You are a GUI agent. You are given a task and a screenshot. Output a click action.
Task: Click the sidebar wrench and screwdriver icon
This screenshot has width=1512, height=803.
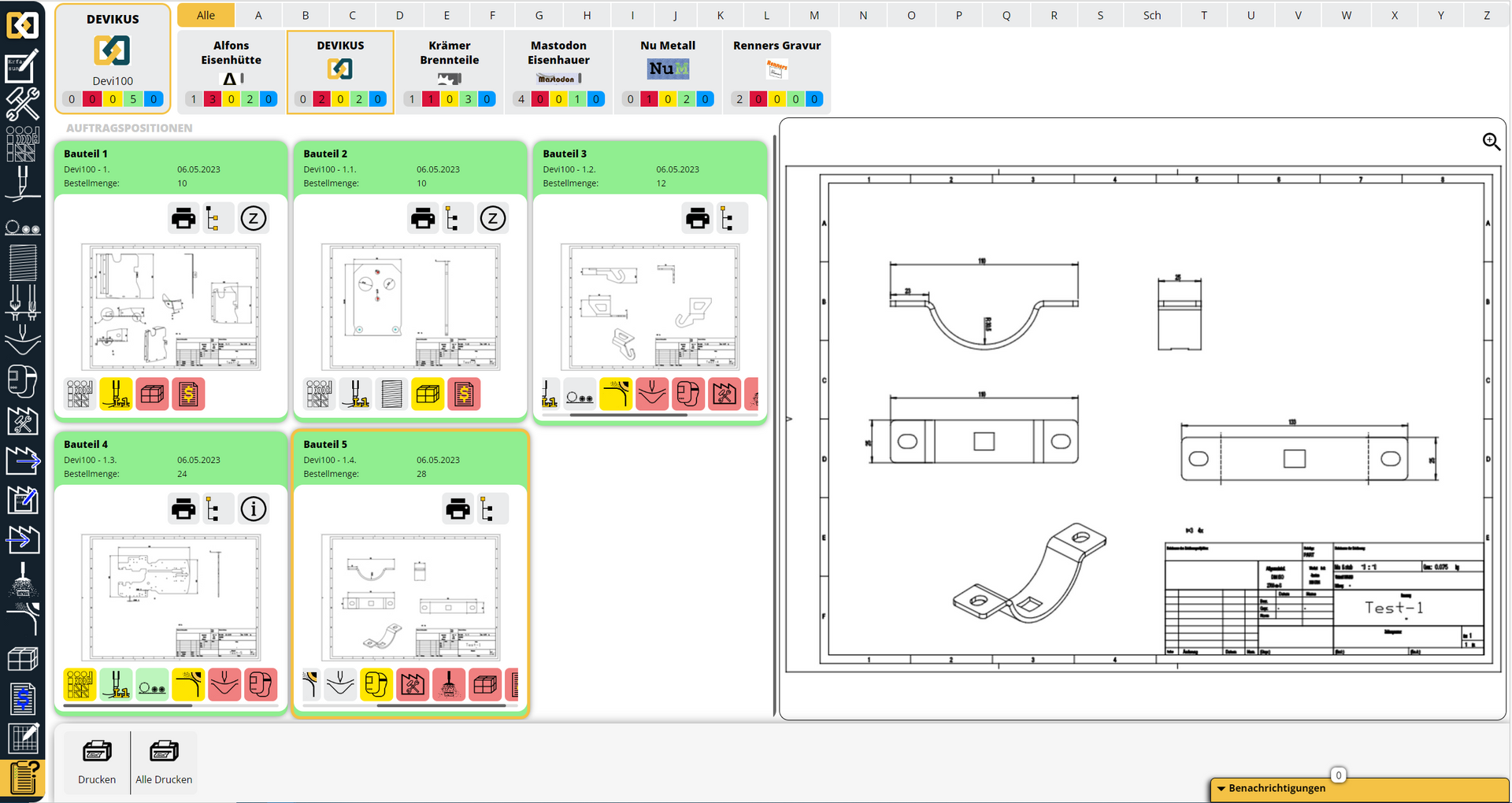point(23,105)
